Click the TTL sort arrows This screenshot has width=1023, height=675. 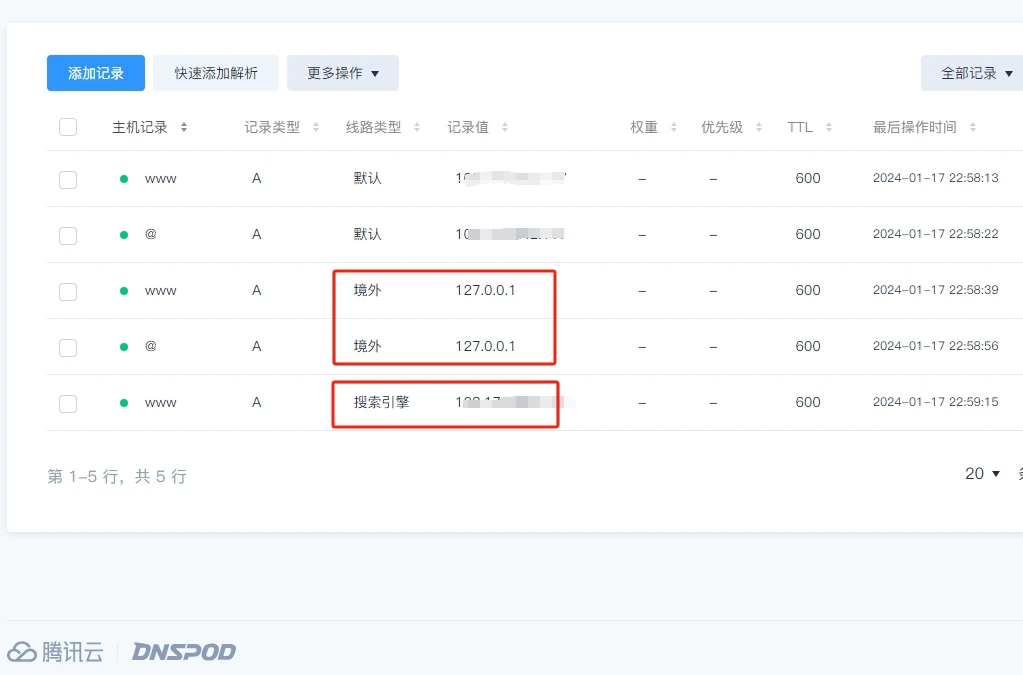click(829, 128)
